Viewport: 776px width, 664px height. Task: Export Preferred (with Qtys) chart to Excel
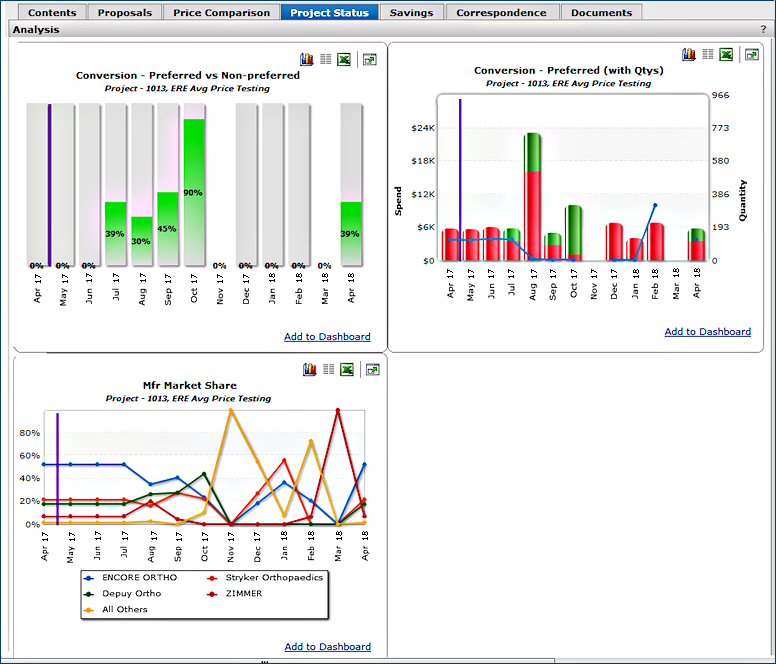[x=727, y=55]
